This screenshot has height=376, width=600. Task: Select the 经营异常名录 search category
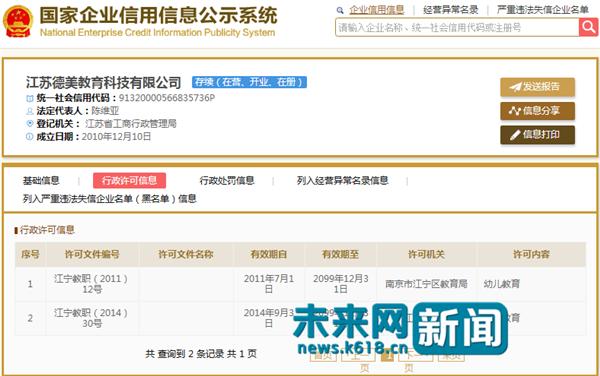(x=450, y=10)
